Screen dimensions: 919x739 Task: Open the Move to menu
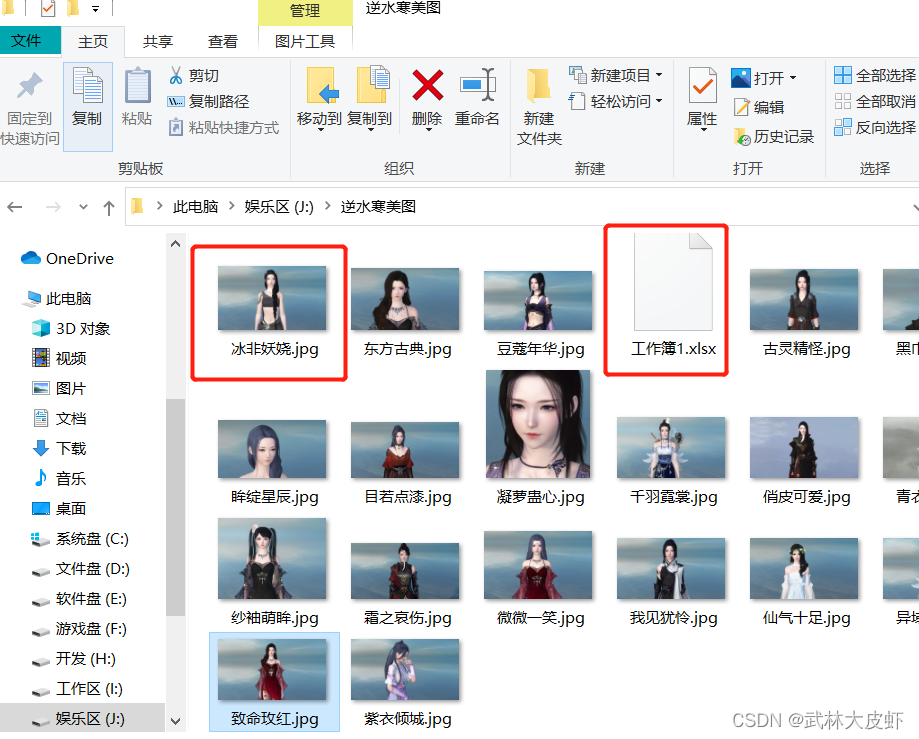coord(319,98)
